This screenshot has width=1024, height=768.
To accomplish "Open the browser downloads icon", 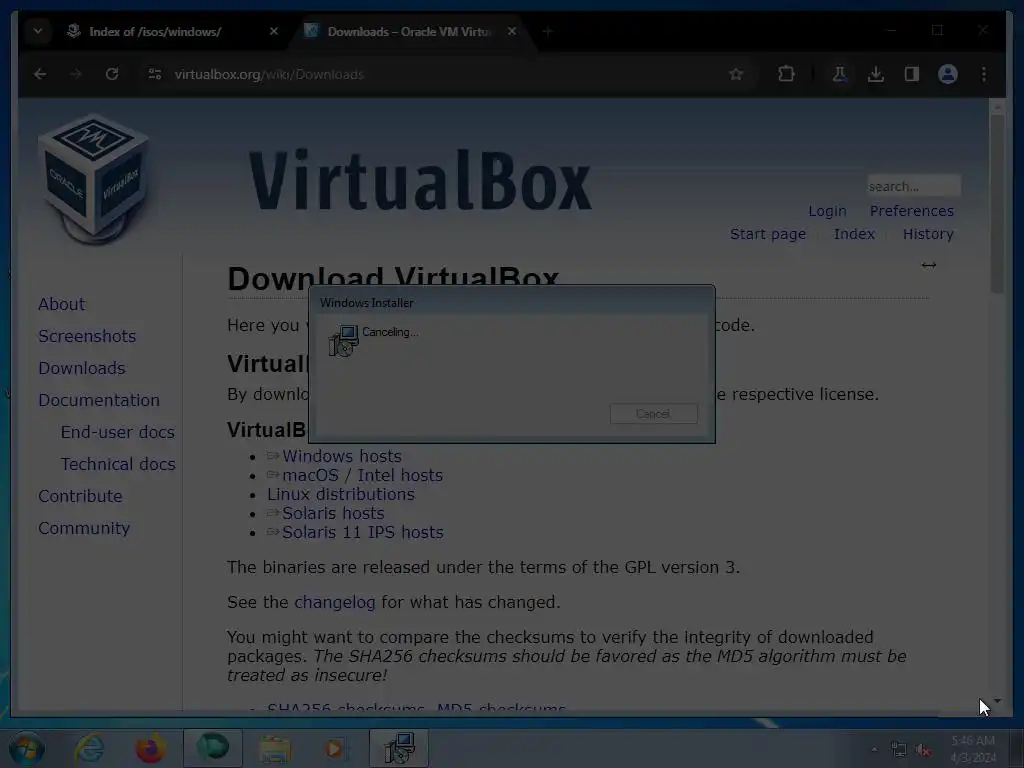I will (876, 74).
